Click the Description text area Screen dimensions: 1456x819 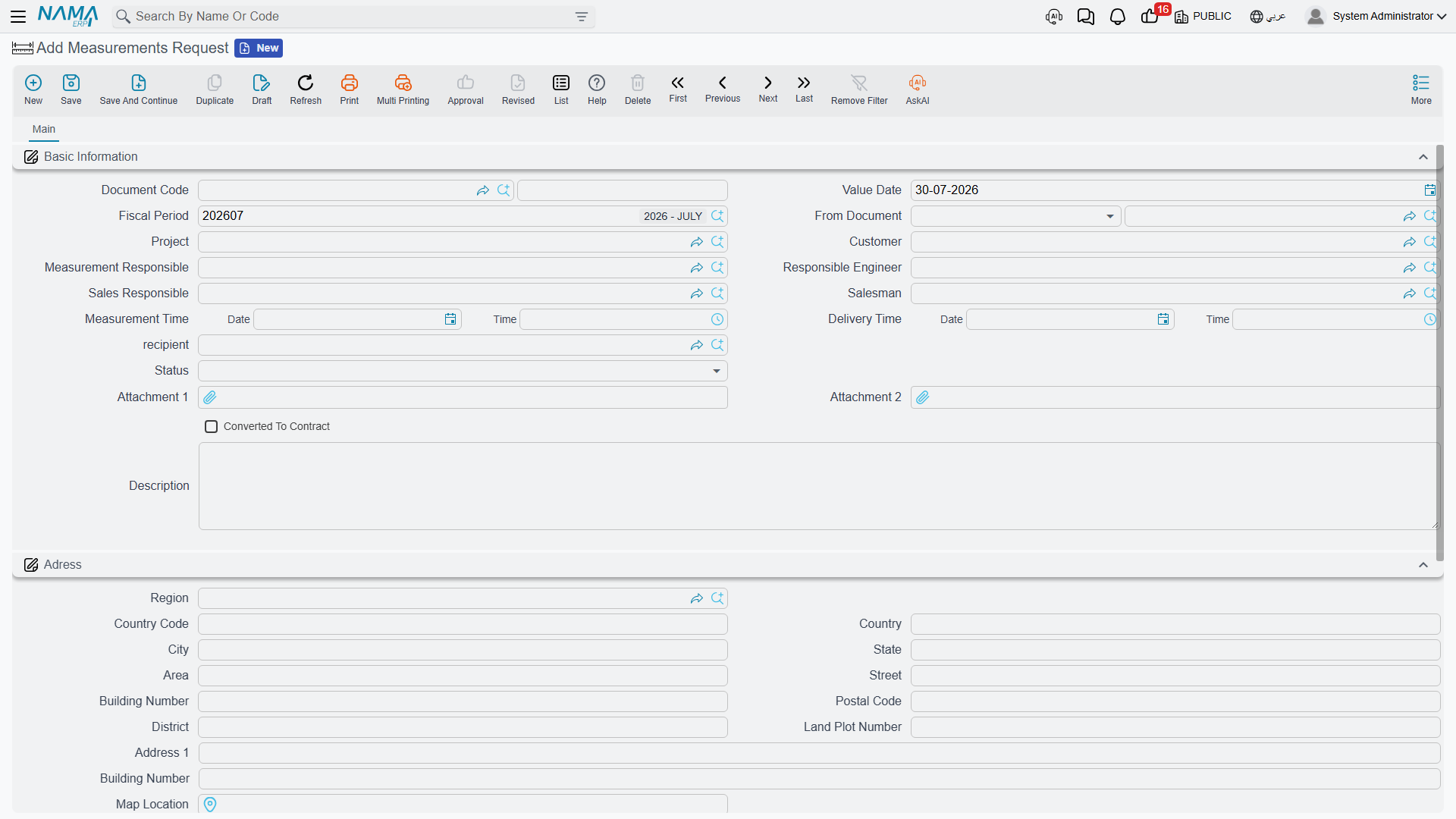click(x=818, y=486)
